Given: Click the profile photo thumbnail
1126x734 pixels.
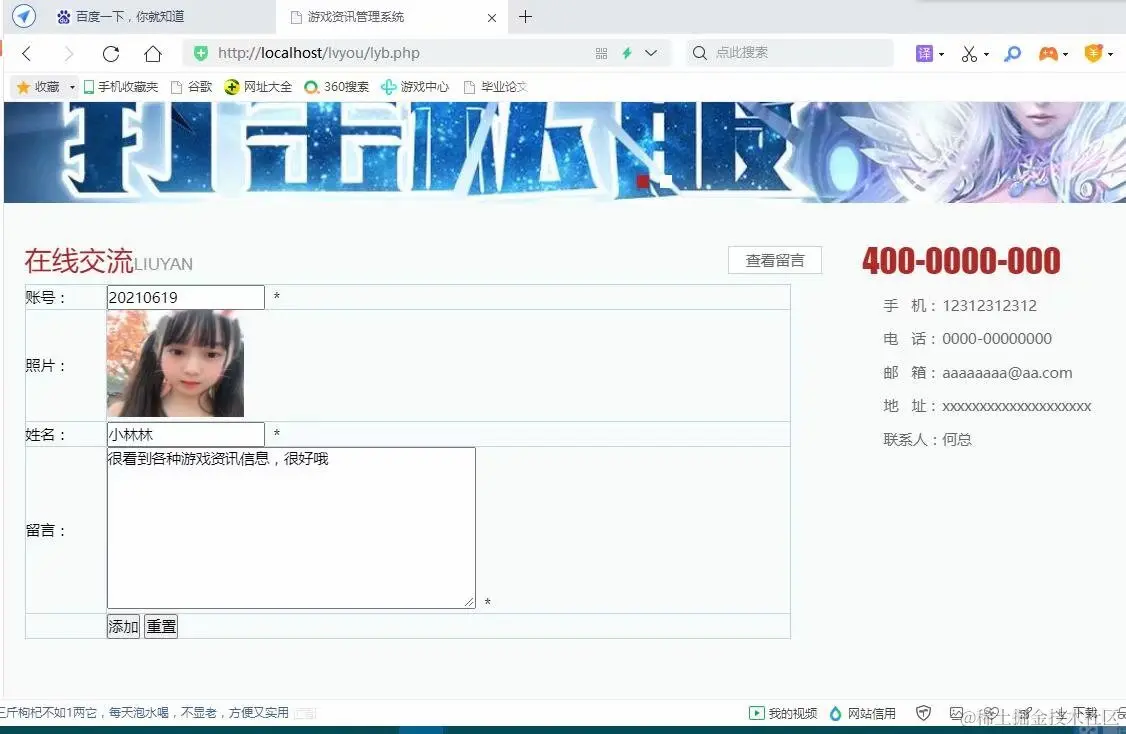Looking at the screenshot, I should point(175,363).
